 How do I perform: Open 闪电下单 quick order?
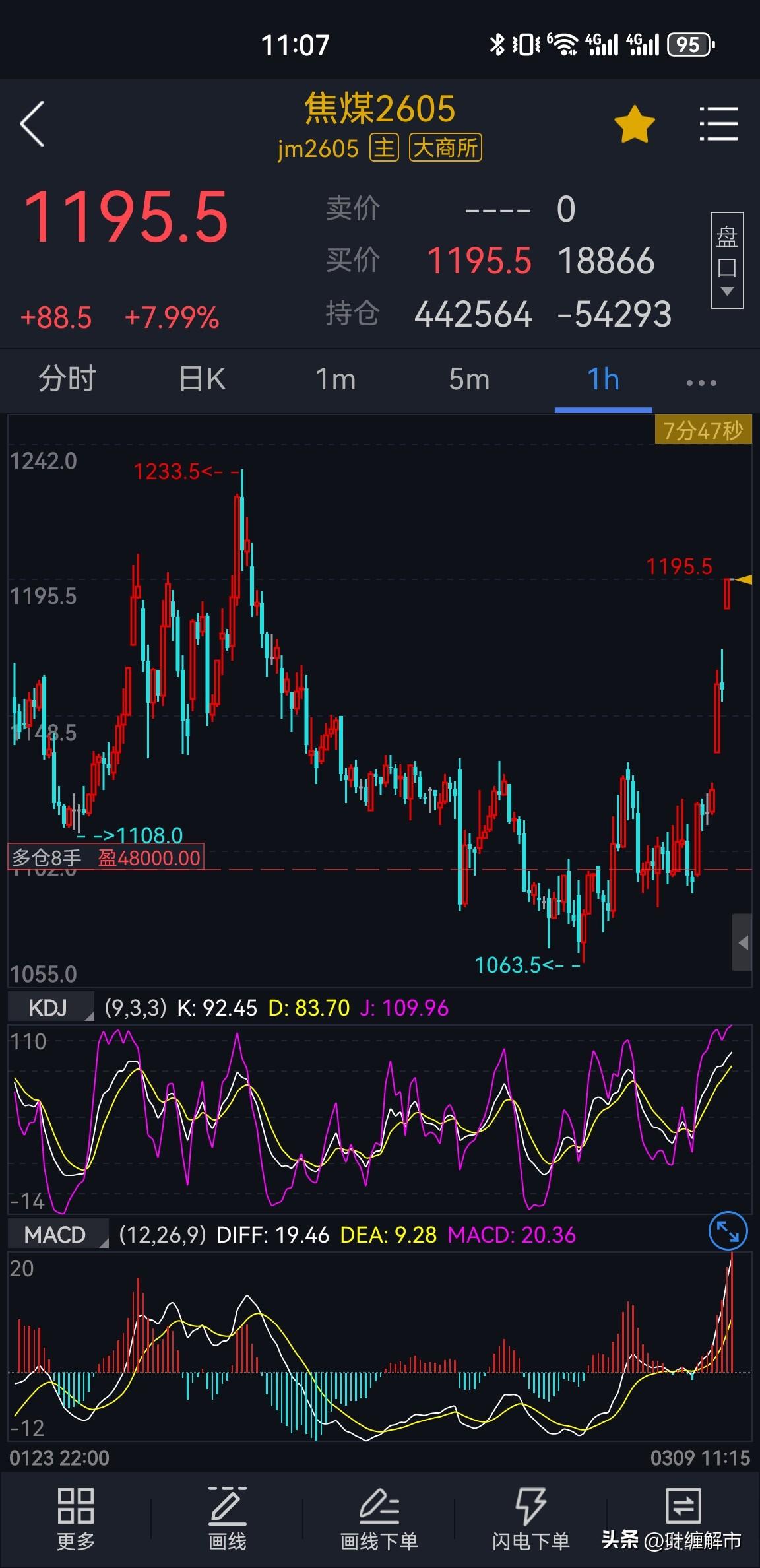pyautogui.click(x=530, y=1519)
